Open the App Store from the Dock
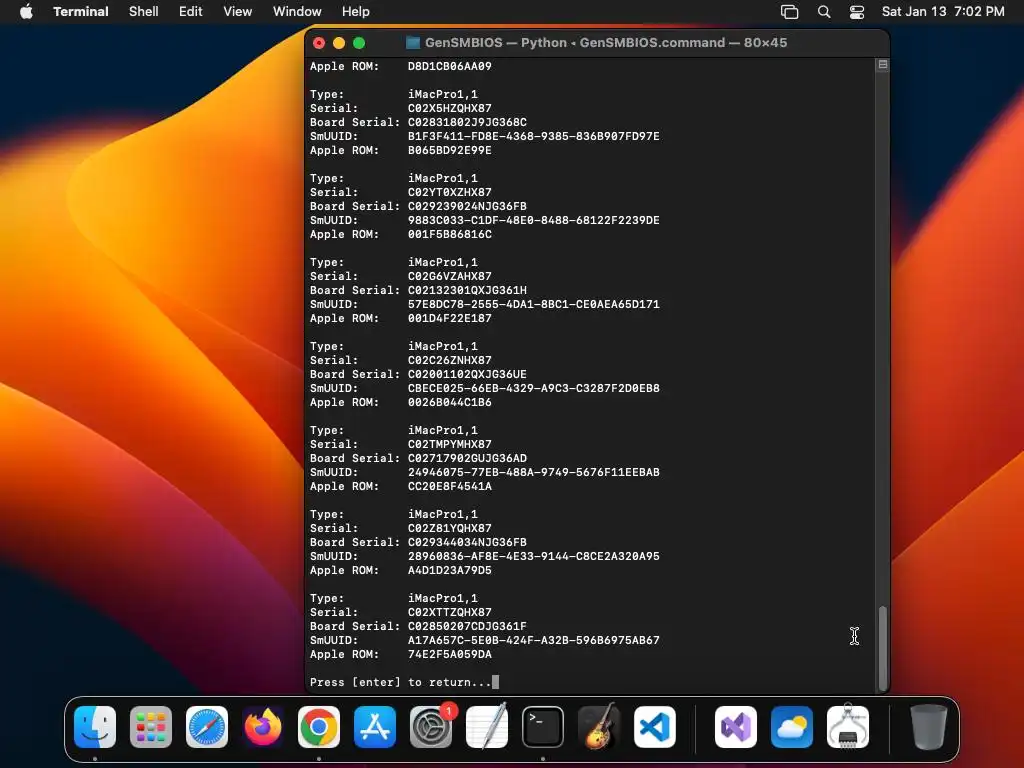 [x=375, y=727]
